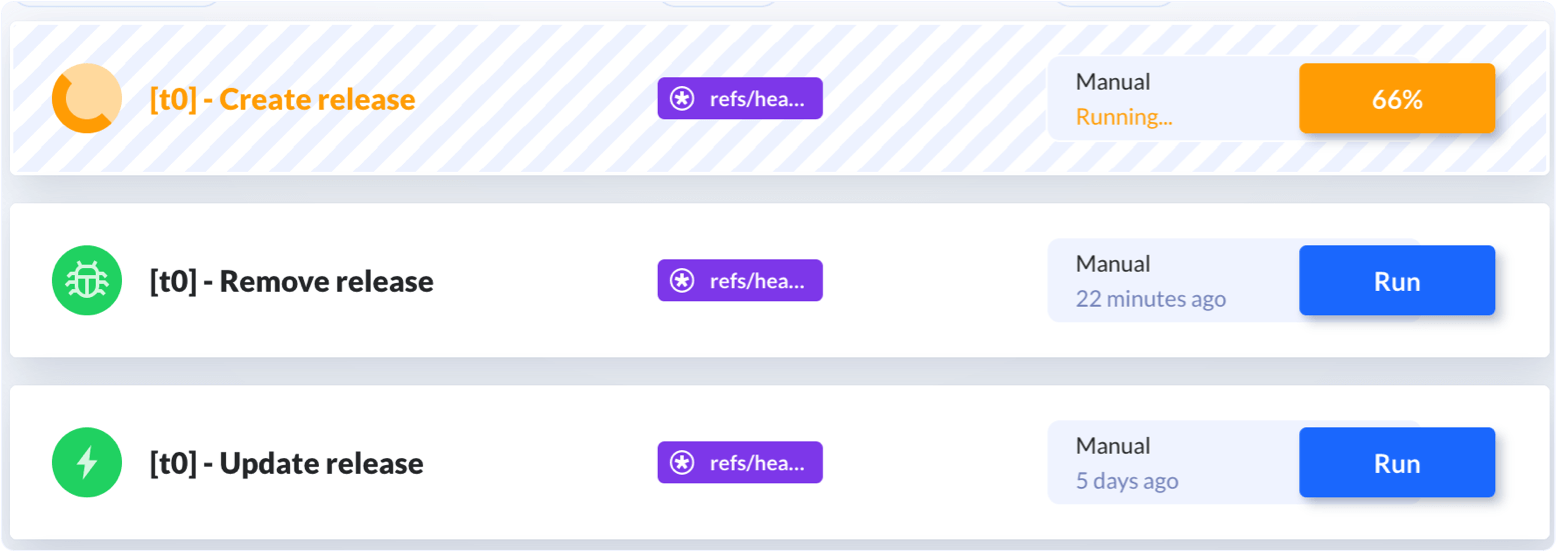Click the orange 66% progress button
This screenshot has height=552, width=1556.
1397,99
